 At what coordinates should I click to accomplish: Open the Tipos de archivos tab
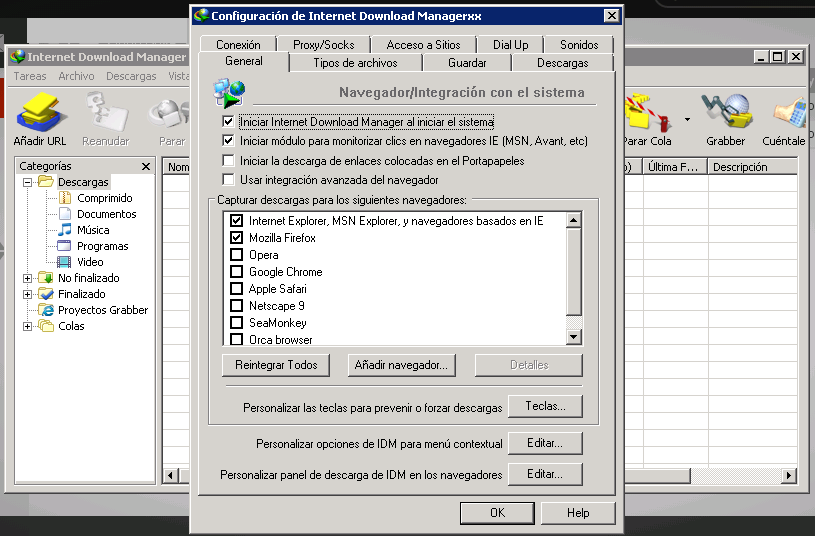point(356,63)
